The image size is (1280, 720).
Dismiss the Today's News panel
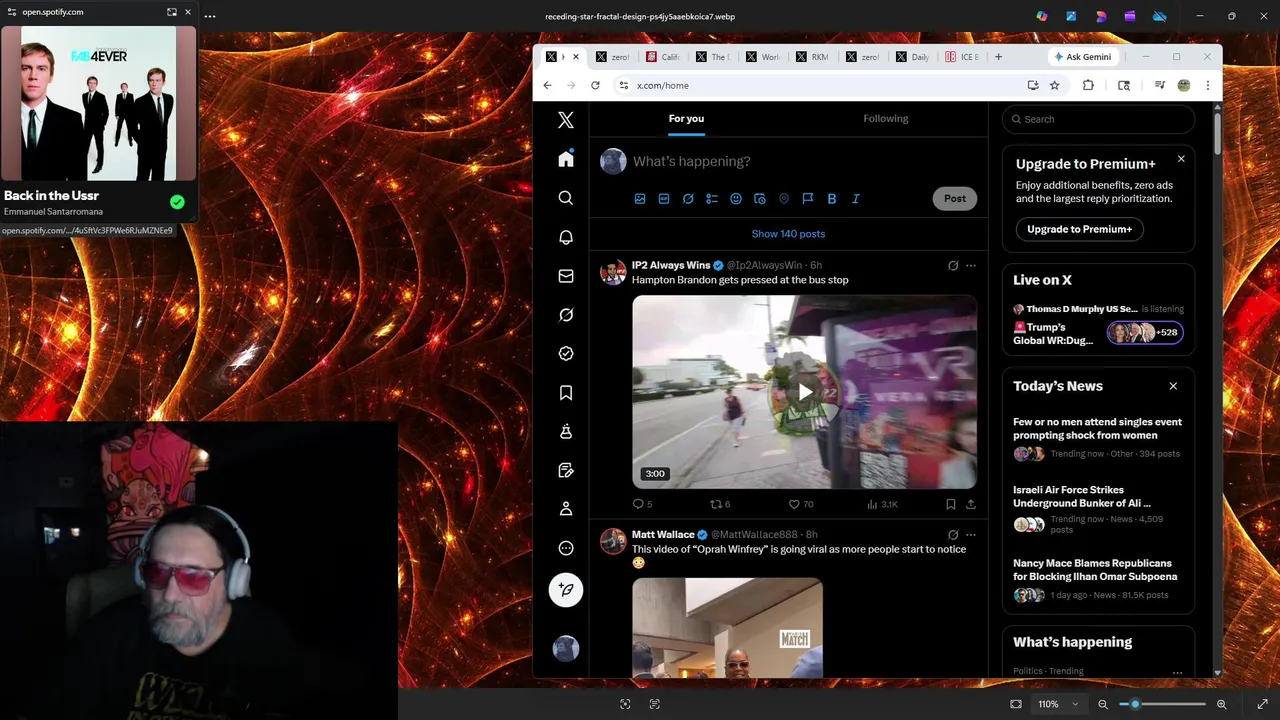[x=1173, y=386]
